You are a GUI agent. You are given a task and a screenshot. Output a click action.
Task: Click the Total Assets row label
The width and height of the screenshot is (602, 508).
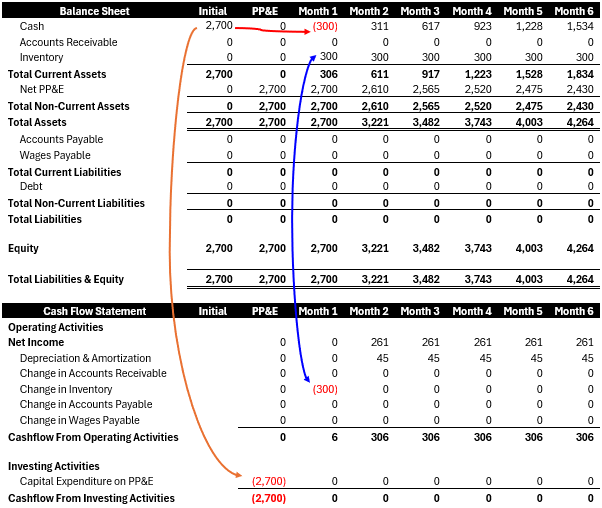(x=37, y=122)
